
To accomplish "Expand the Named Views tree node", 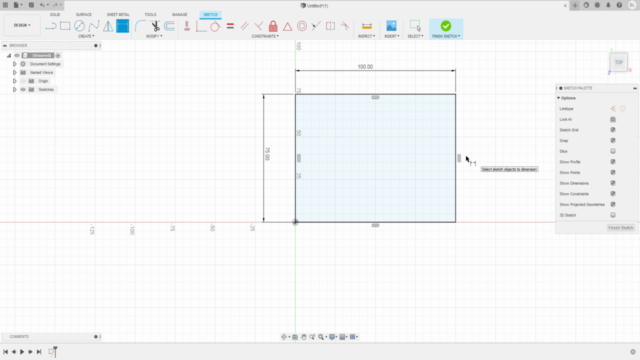I will coord(15,73).
